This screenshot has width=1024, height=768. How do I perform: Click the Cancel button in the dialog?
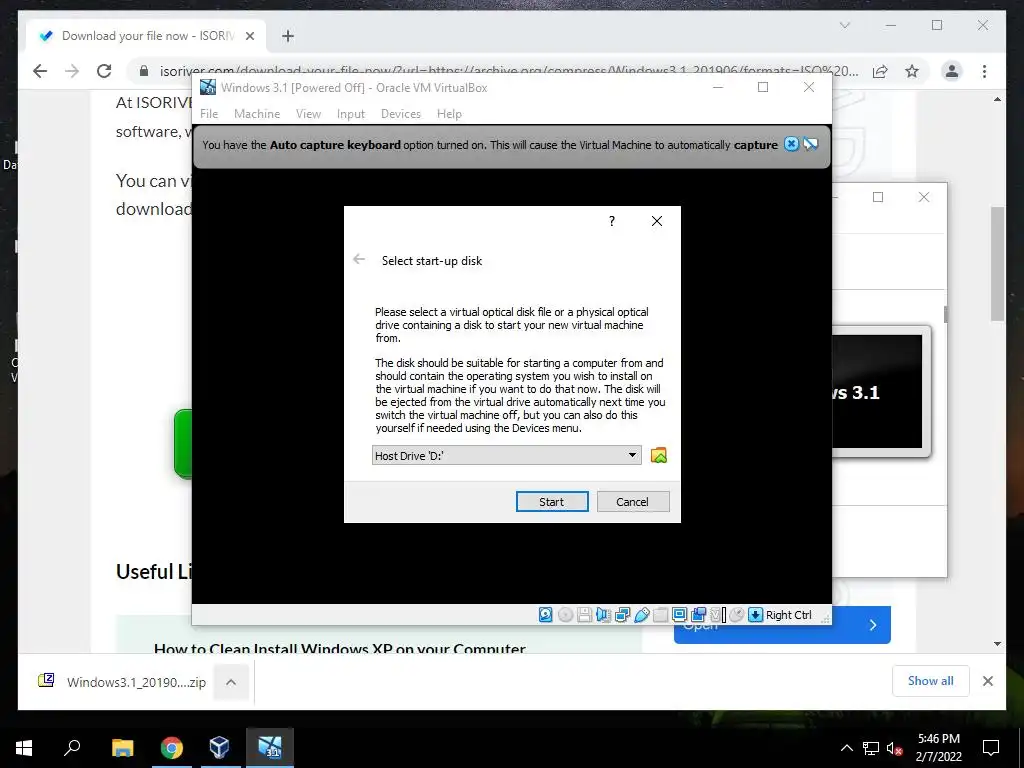click(633, 502)
